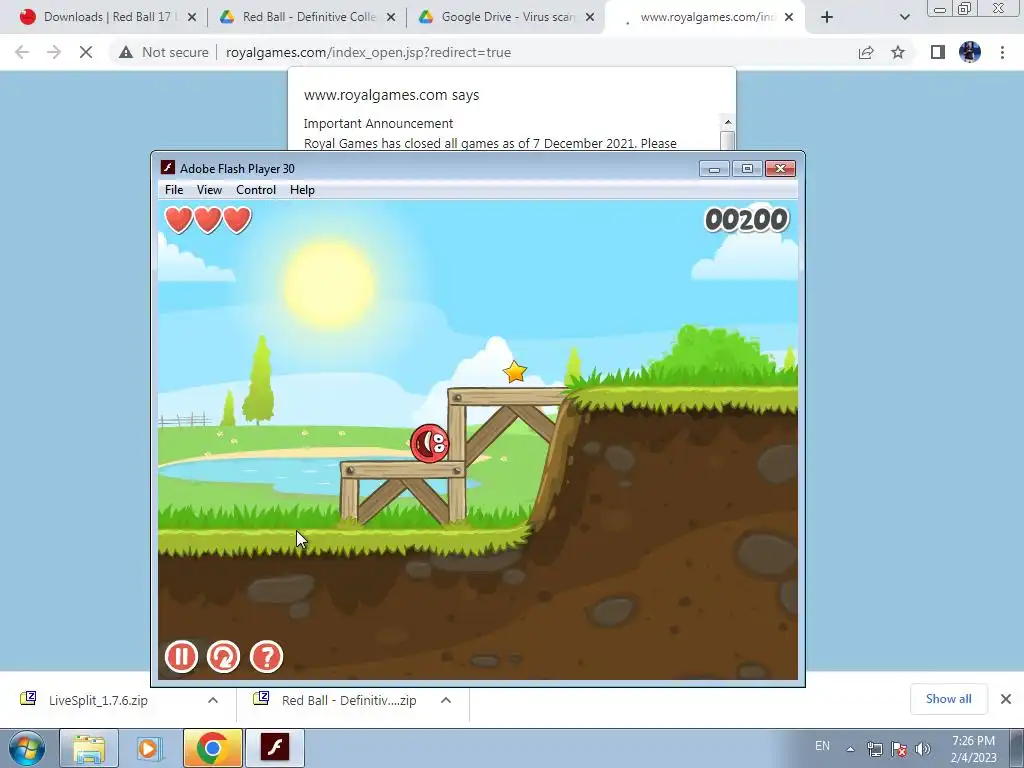The width and height of the screenshot is (1024, 768).
Task: Close the downloads bar
Action: [x=1006, y=699]
